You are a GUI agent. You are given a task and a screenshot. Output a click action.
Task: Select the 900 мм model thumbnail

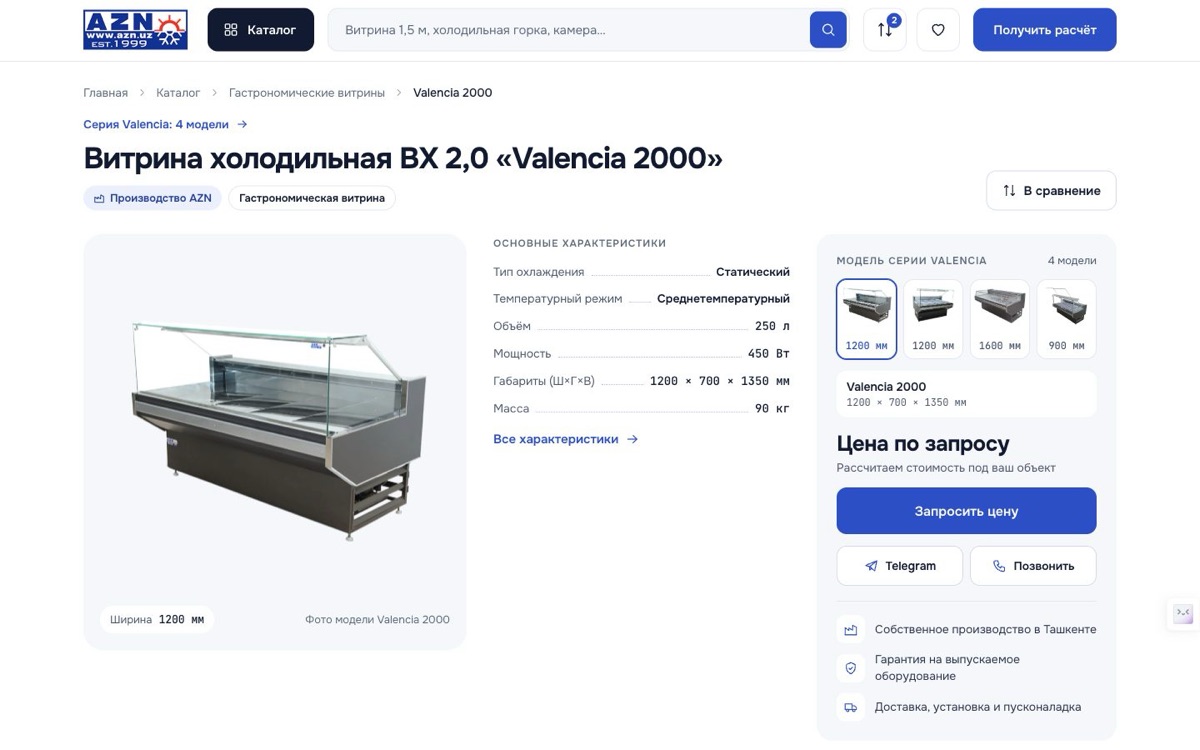1066,319
